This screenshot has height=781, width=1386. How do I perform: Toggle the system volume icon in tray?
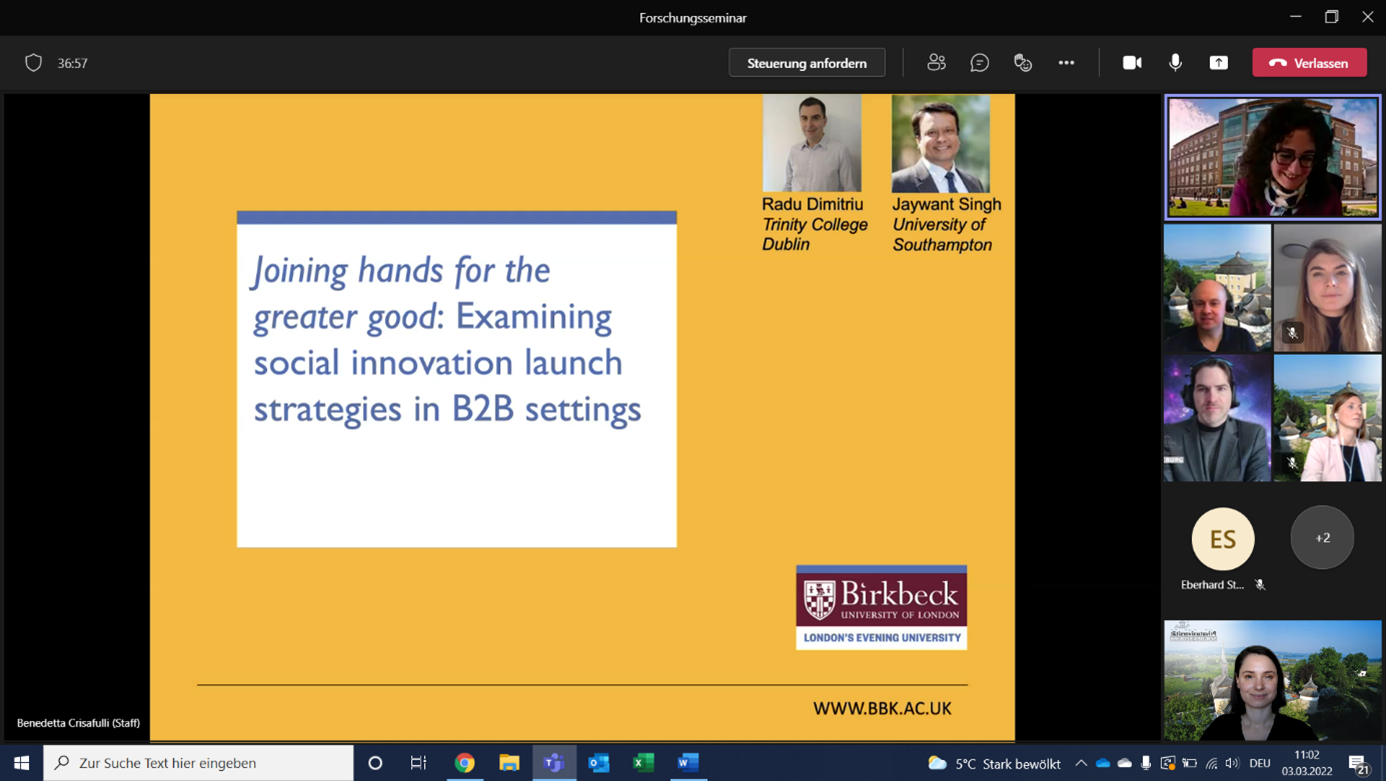coord(1232,763)
